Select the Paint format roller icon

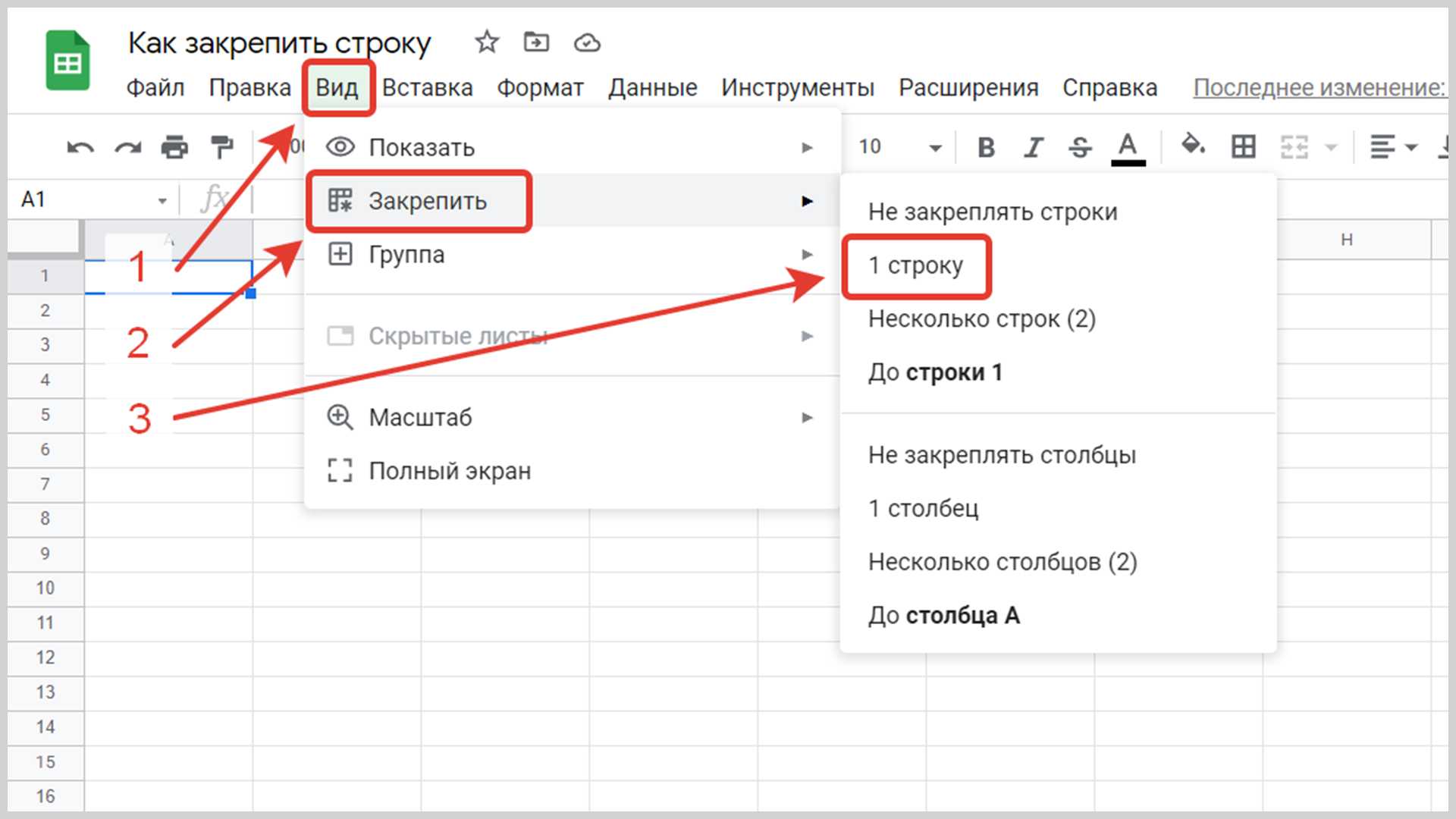pyautogui.click(x=221, y=147)
